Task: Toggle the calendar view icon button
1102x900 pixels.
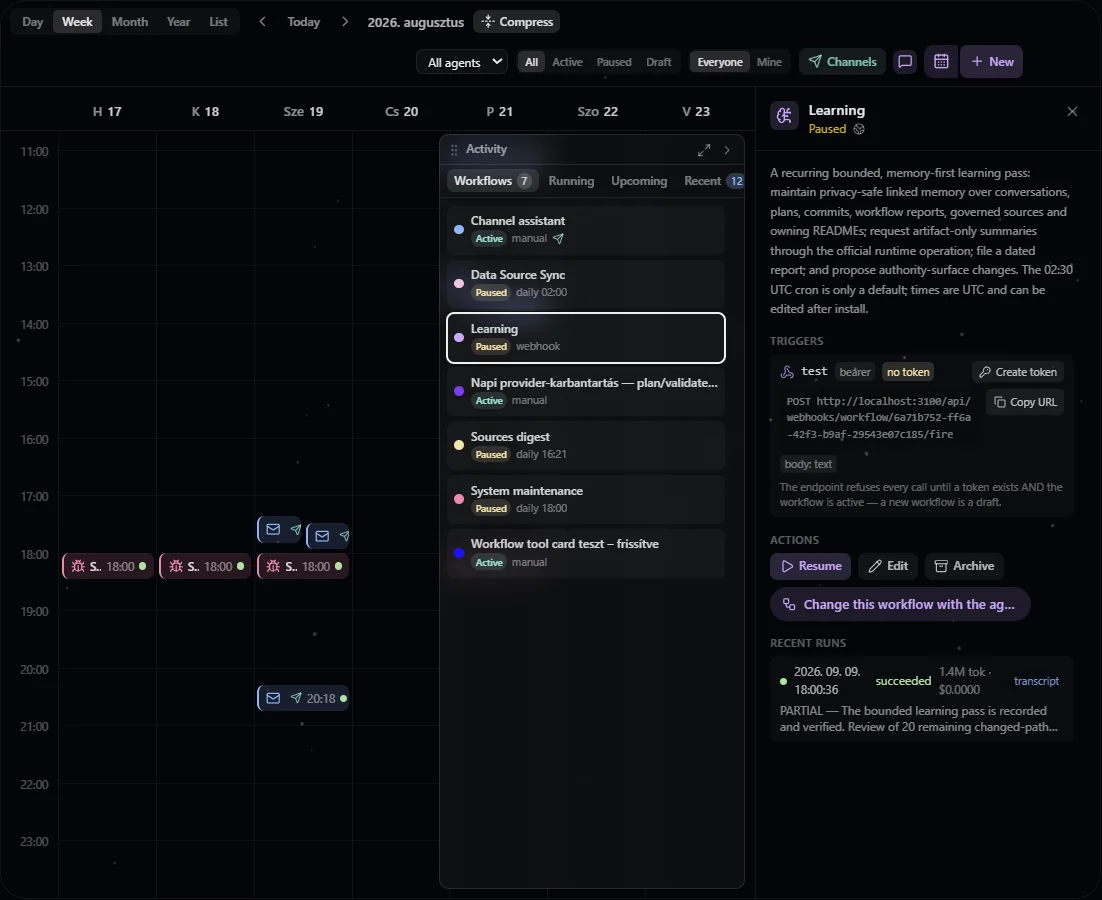Action: pyautogui.click(x=941, y=62)
